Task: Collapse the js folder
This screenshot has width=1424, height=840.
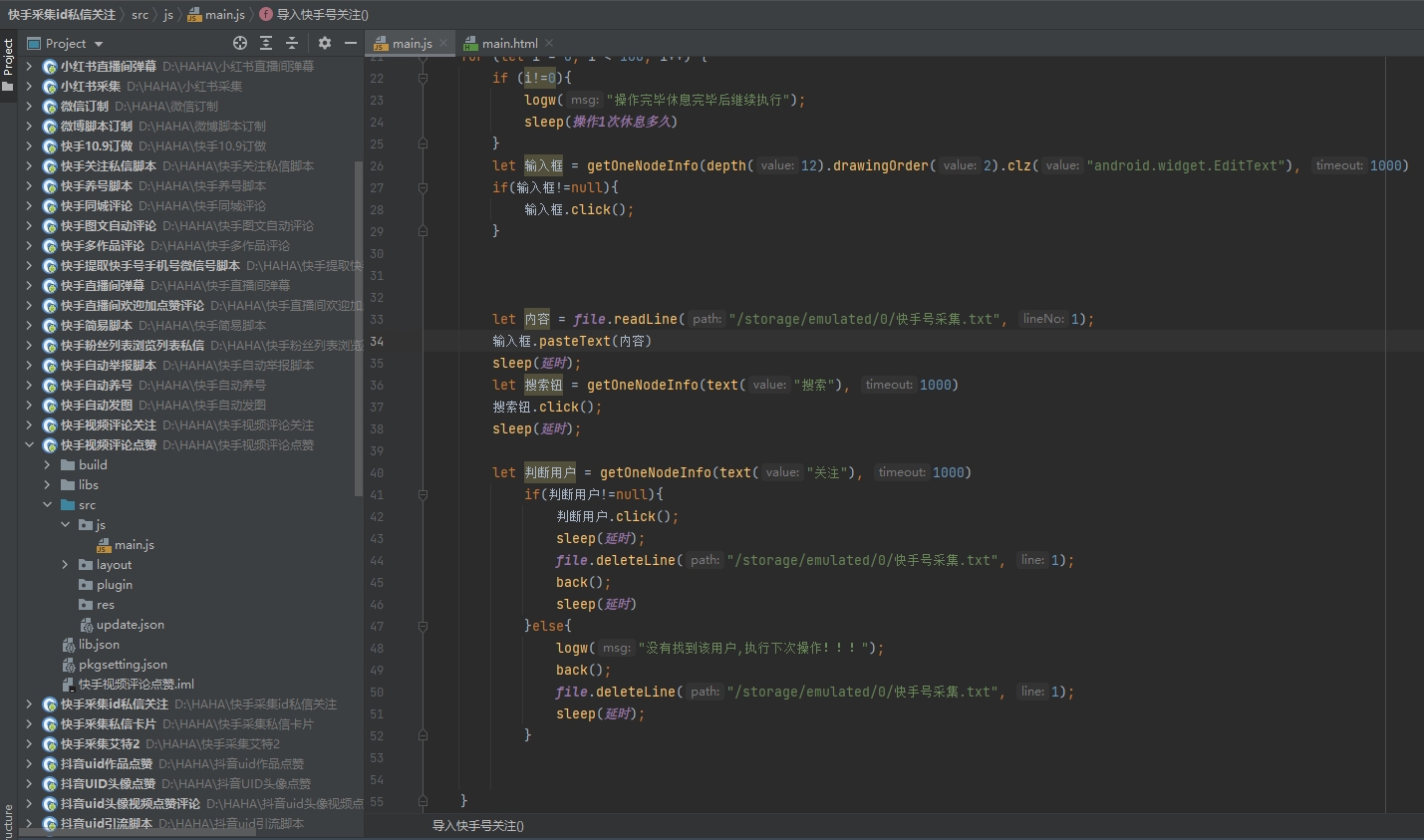Action: (x=65, y=524)
